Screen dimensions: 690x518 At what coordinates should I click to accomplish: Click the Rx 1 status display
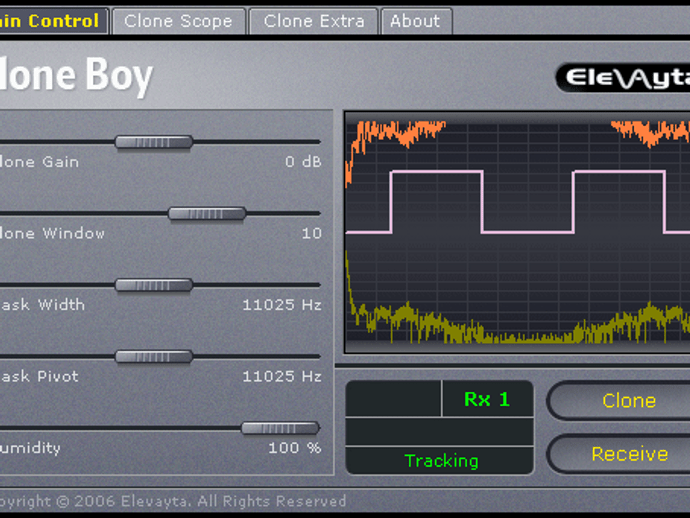(x=488, y=399)
